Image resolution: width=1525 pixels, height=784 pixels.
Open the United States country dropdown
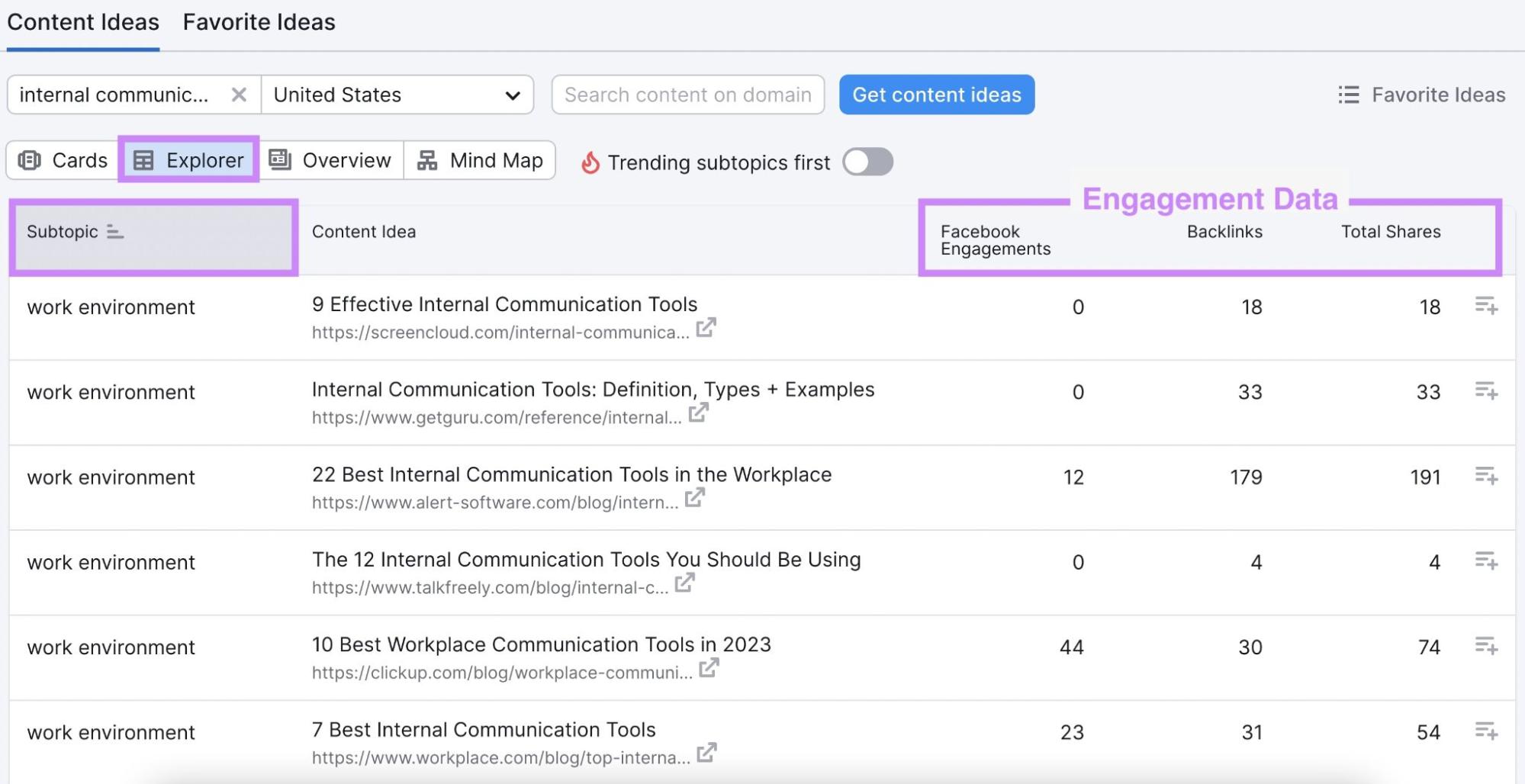point(397,95)
